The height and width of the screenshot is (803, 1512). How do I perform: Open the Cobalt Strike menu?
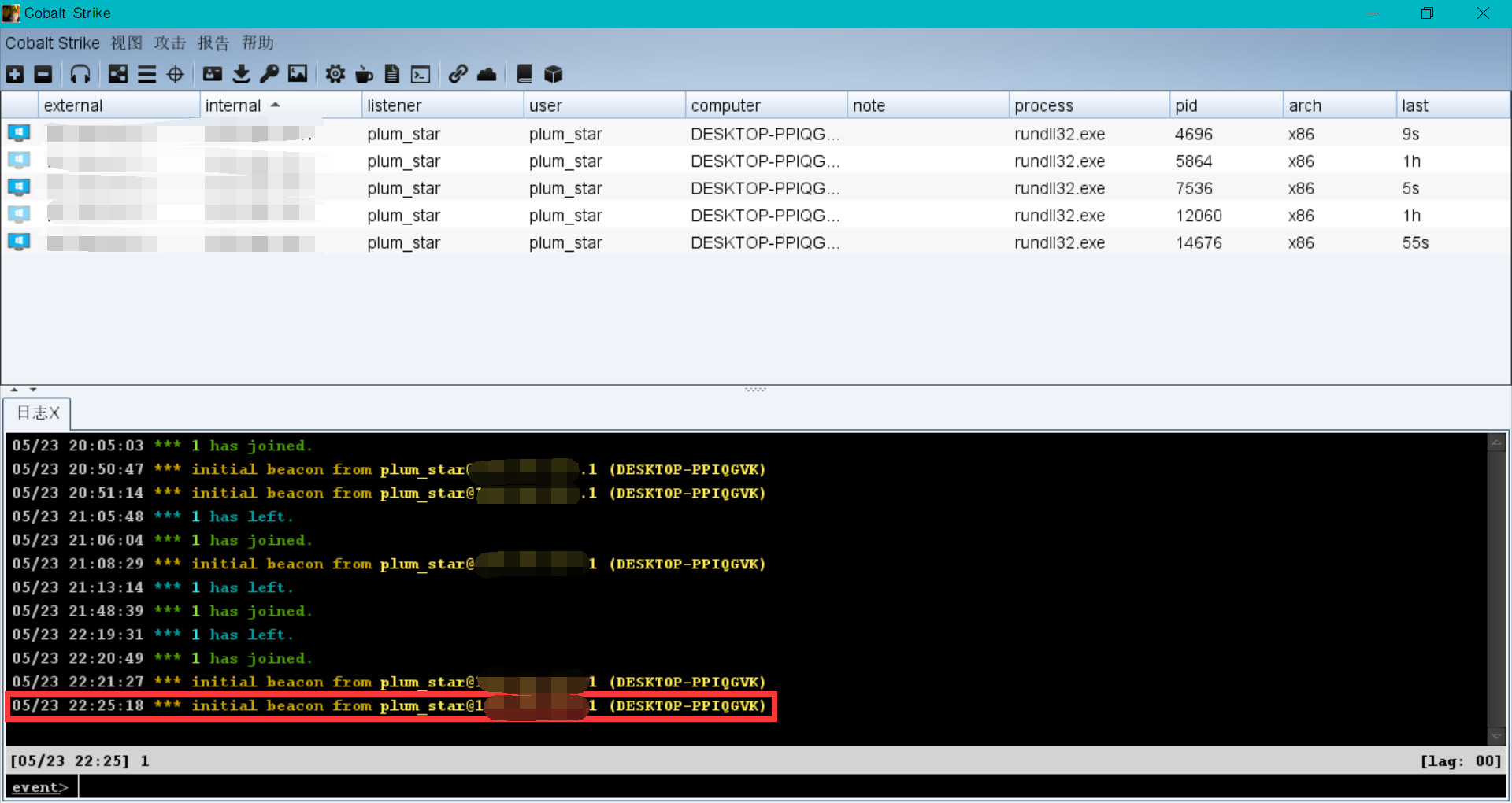tap(53, 43)
